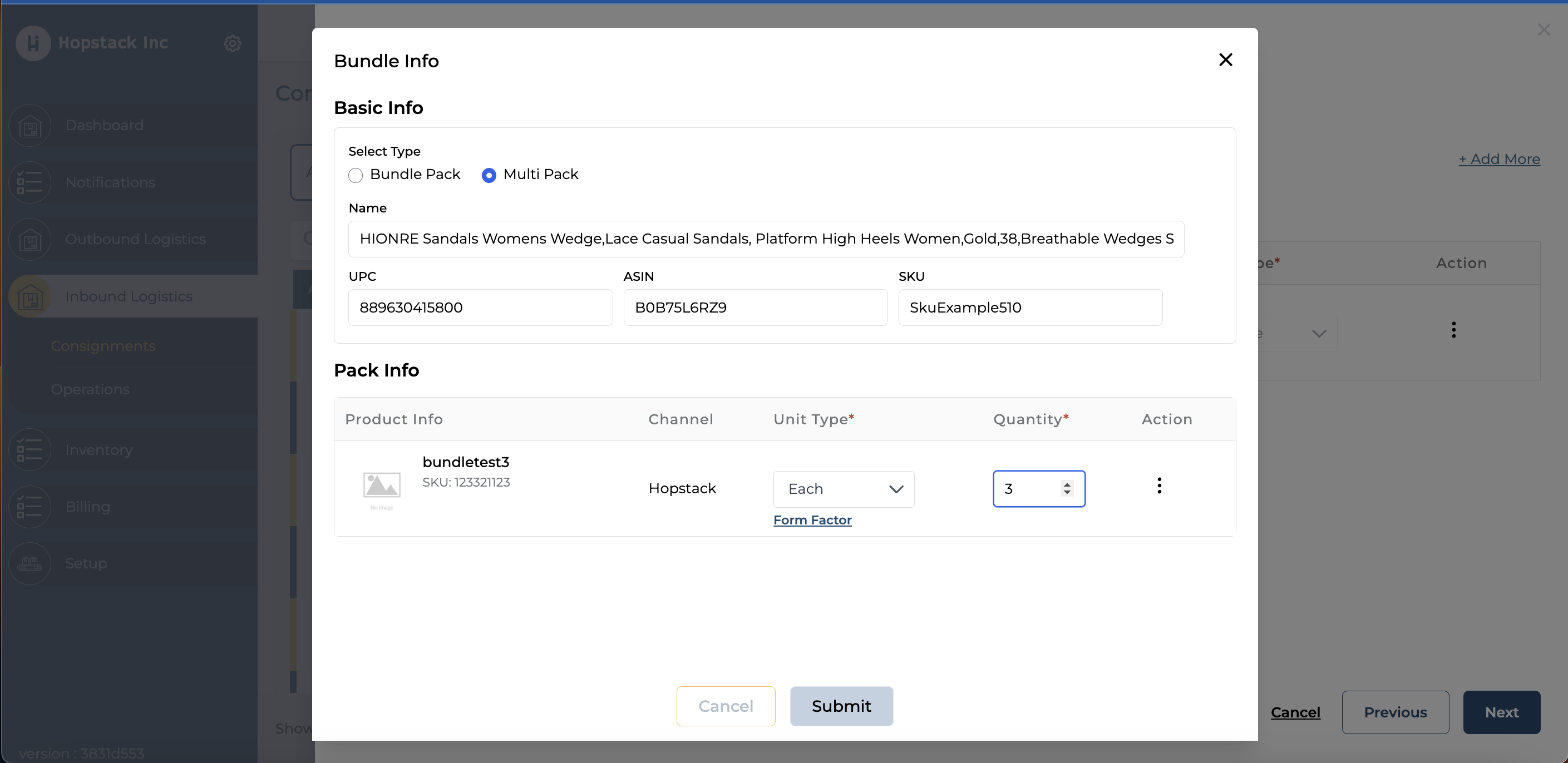
Task: Open background table row kebab menu
Action: coord(1453,330)
